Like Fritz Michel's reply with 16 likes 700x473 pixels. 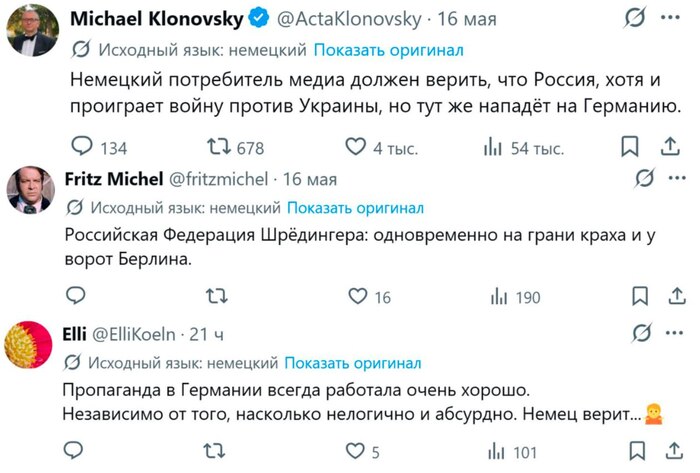click(x=358, y=296)
